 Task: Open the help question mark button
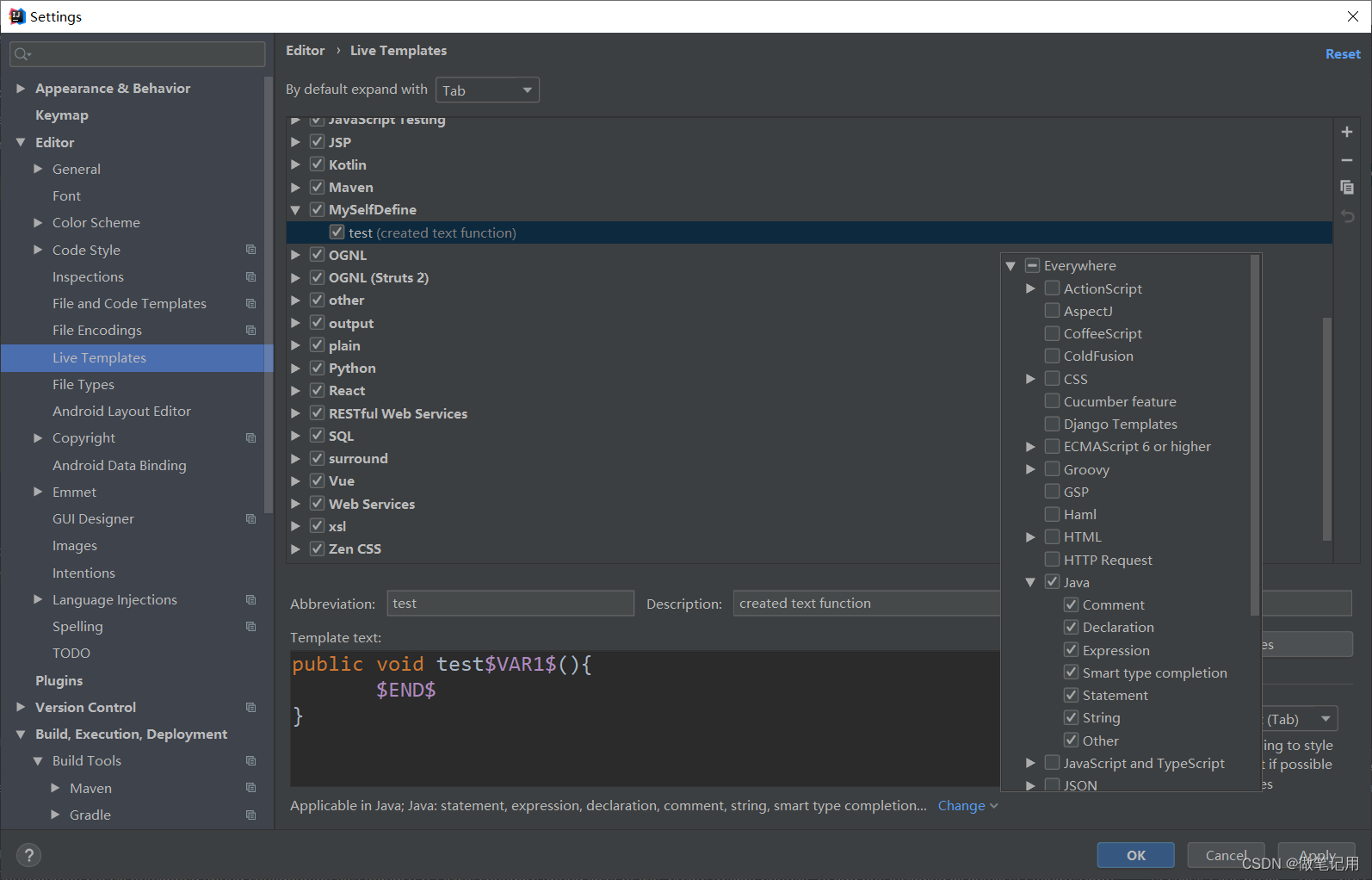click(x=28, y=855)
